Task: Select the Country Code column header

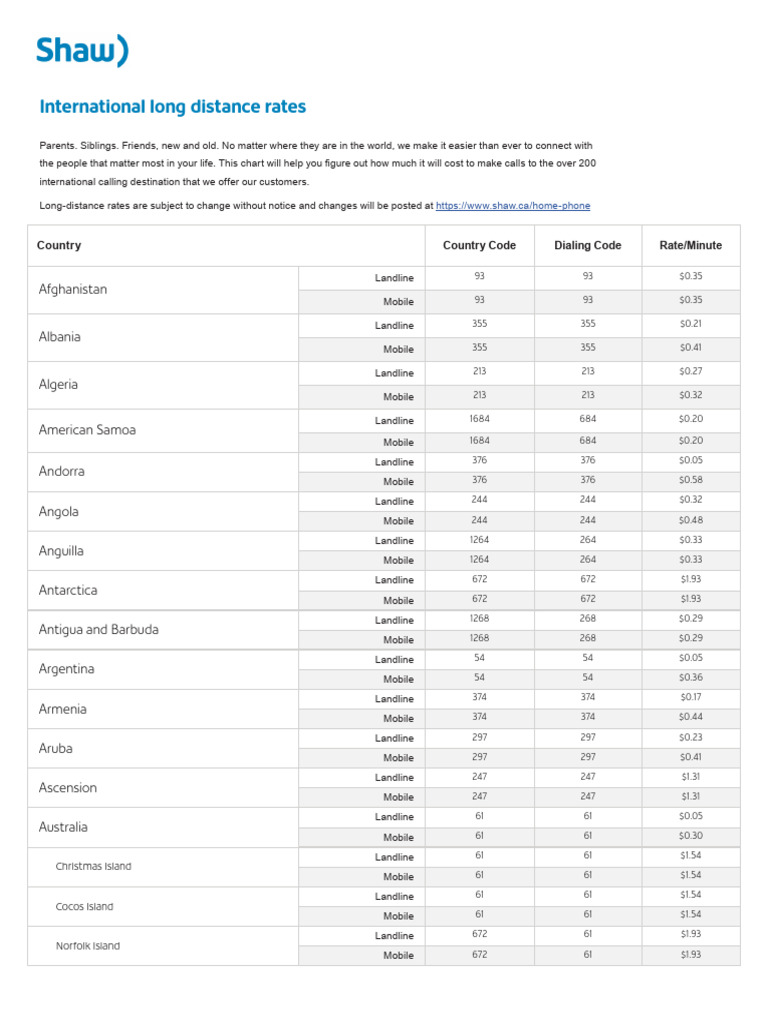Action: click(x=479, y=246)
